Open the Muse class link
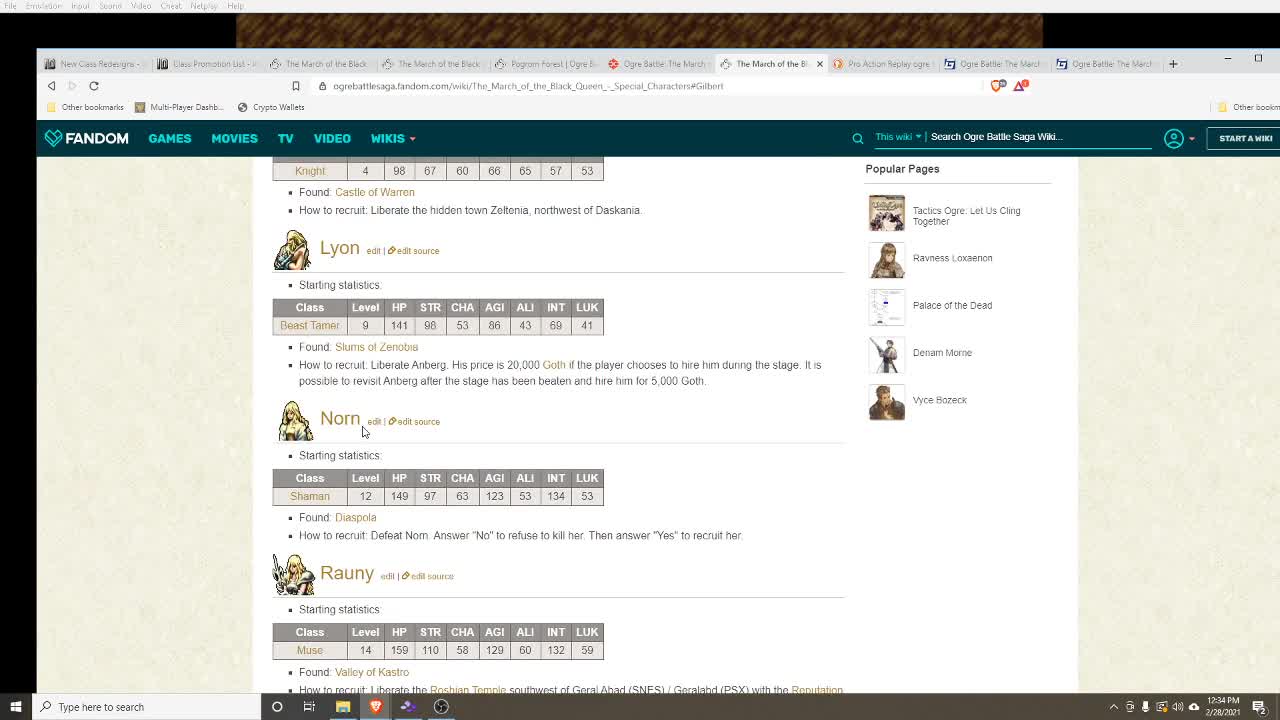Image resolution: width=1280 pixels, height=720 pixels. (310, 650)
